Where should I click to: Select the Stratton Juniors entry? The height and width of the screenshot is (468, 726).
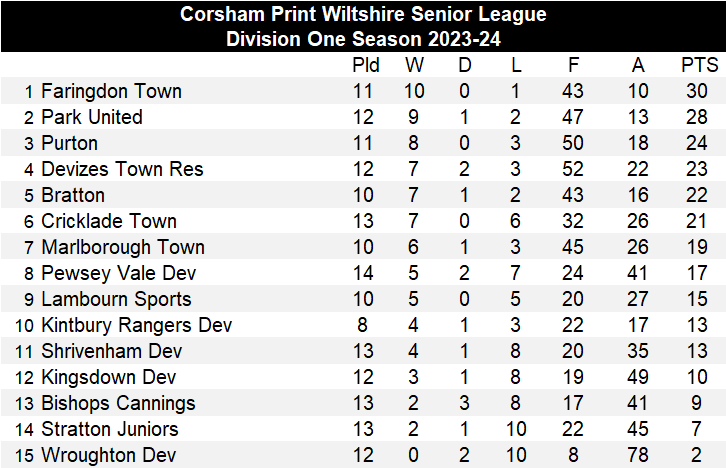point(110,429)
